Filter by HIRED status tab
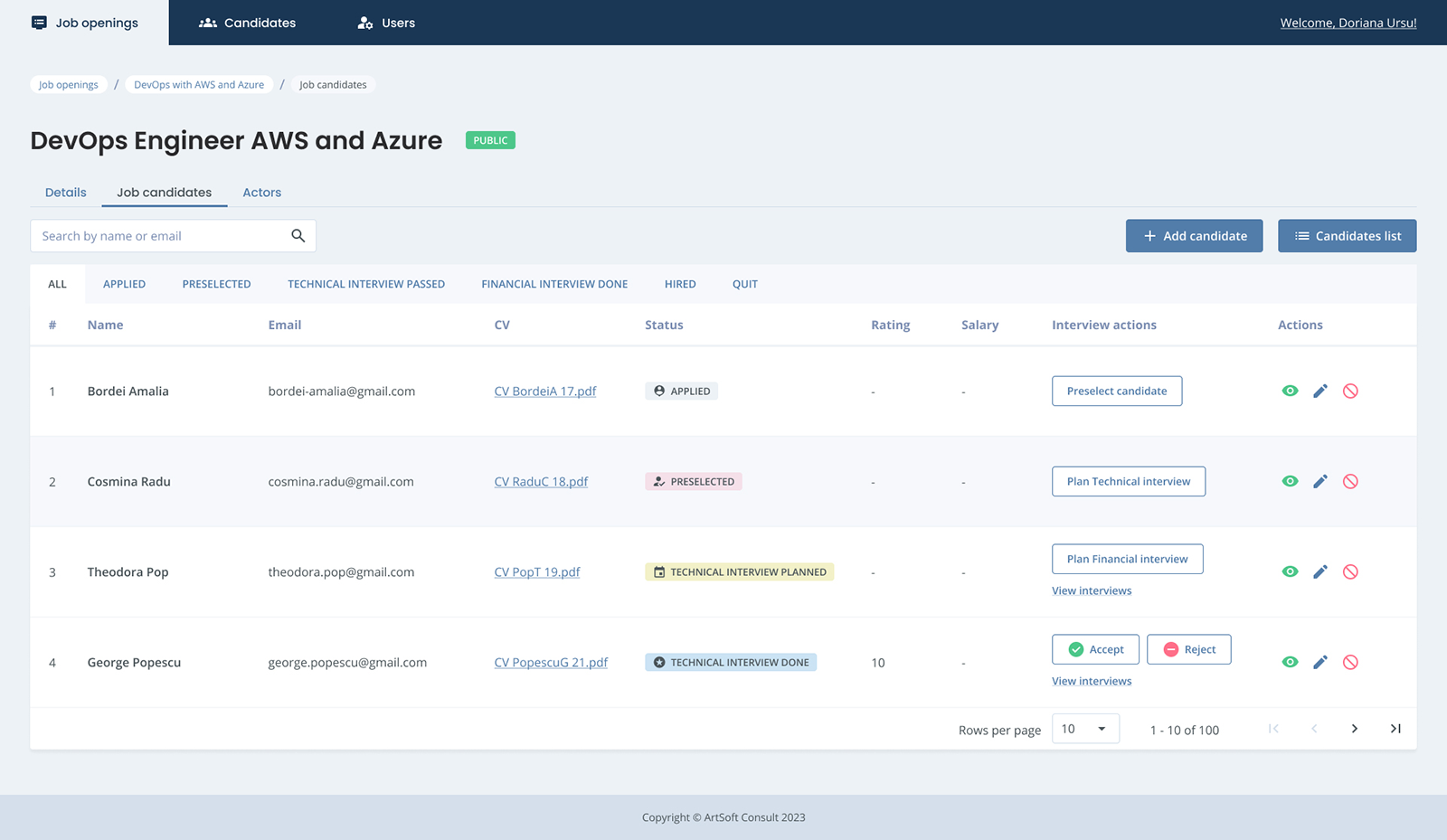1447x840 pixels. point(680,284)
